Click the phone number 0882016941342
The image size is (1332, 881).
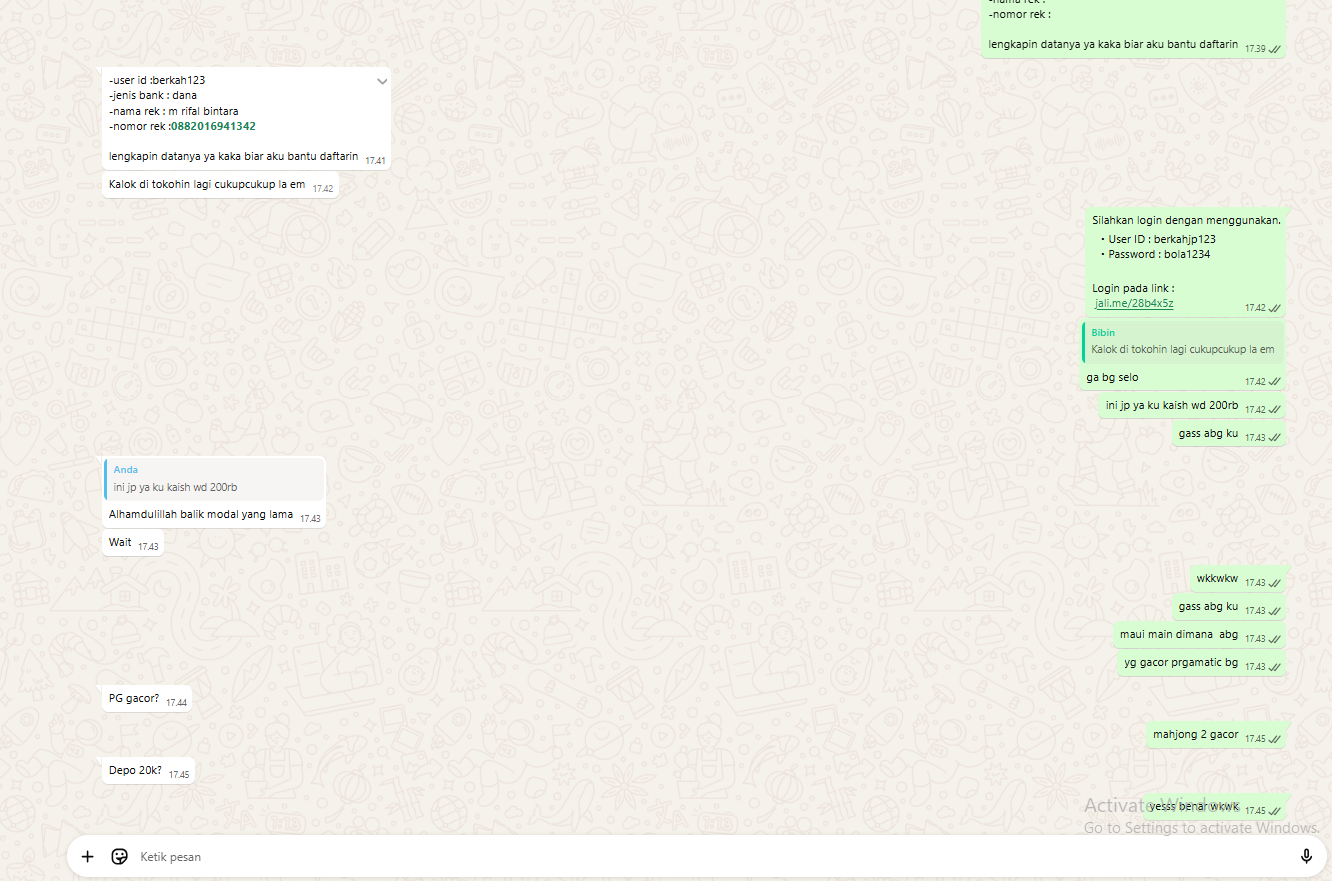click(x=214, y=126)
